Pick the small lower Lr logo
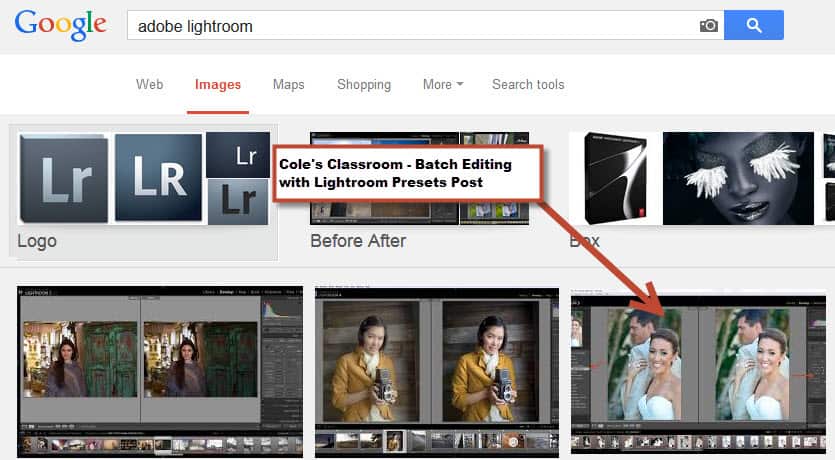The image size is (835, 460). (238, 203)
